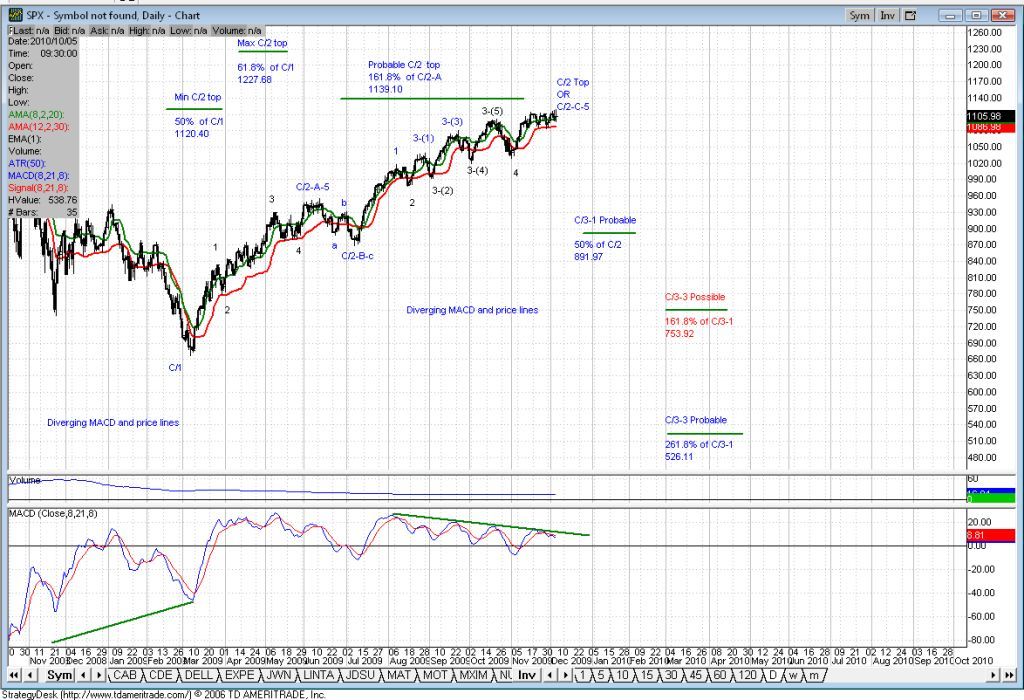Image resolution: width=1024 pixels, height=700 pixels.
Task: Click the HValue: 538.76 readout
Action: (x=43, y=200)
